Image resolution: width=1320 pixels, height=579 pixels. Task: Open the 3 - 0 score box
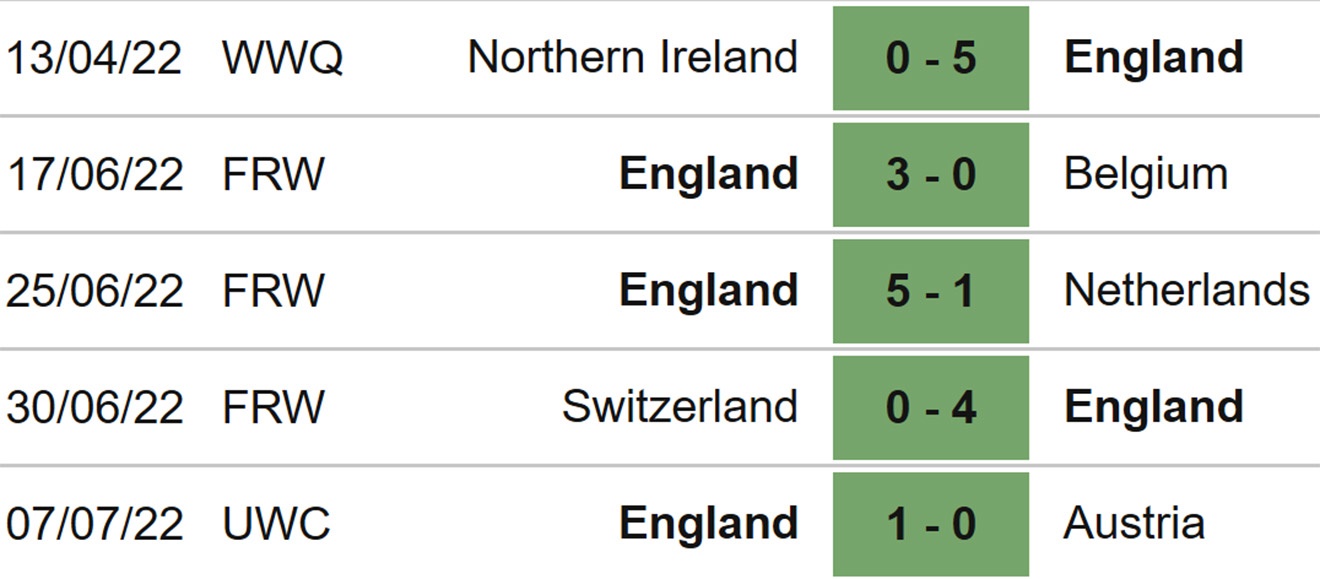(x=931, y=175)
